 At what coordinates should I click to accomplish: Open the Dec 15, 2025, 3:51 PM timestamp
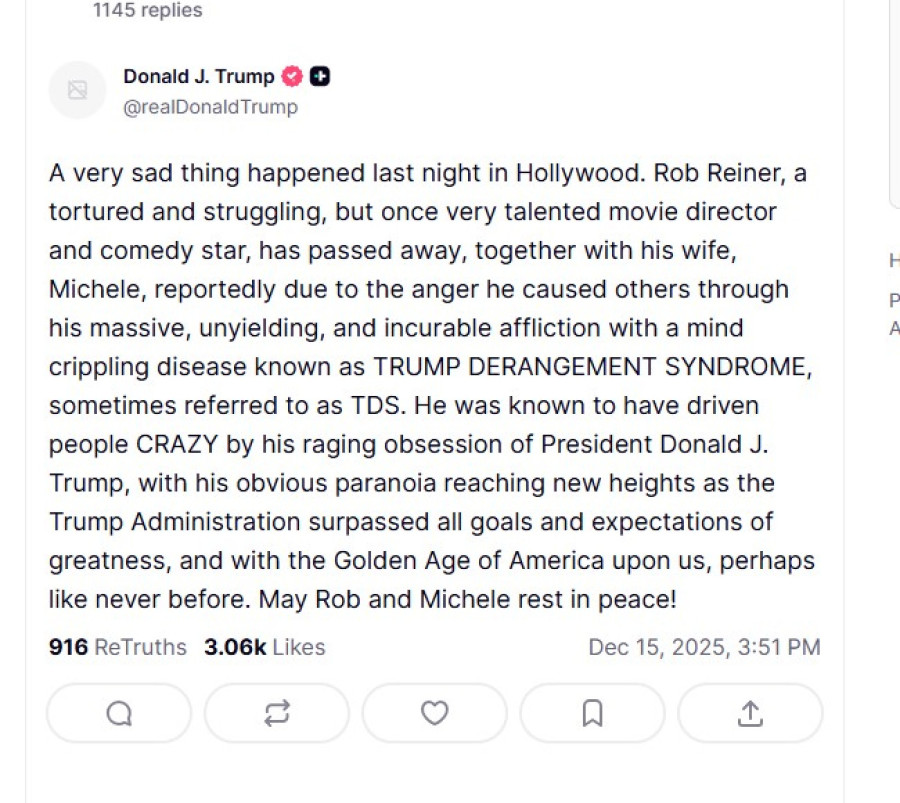[x=704, y=647]
